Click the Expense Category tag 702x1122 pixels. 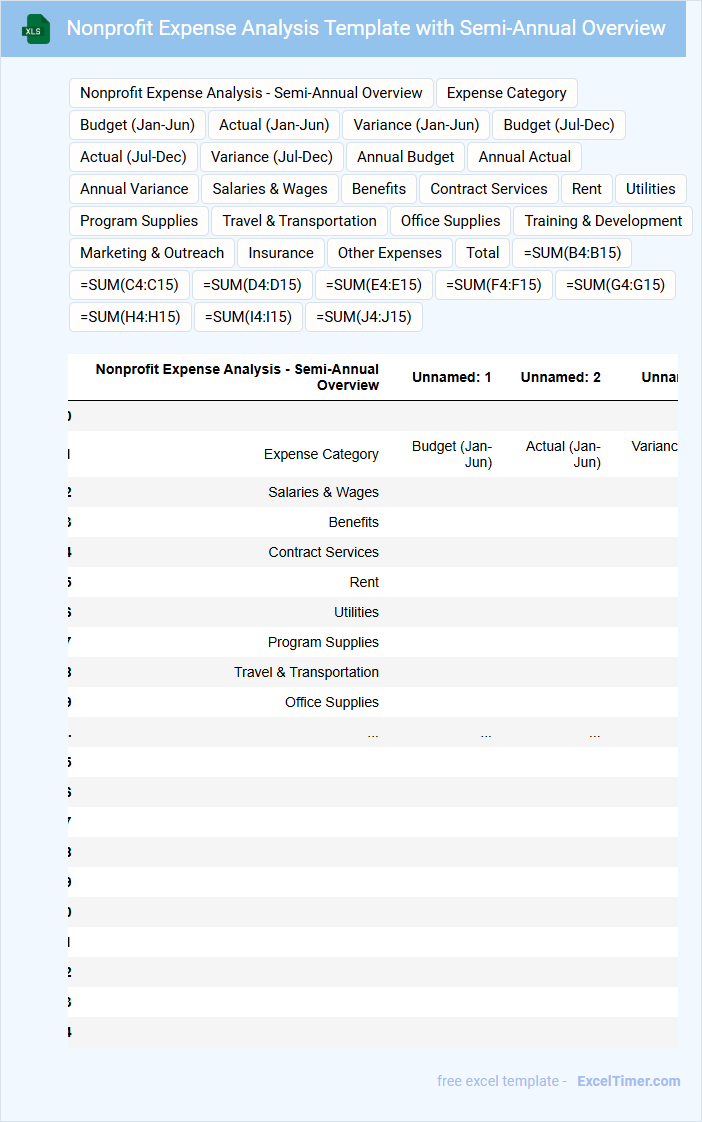(x=507, y=93)
